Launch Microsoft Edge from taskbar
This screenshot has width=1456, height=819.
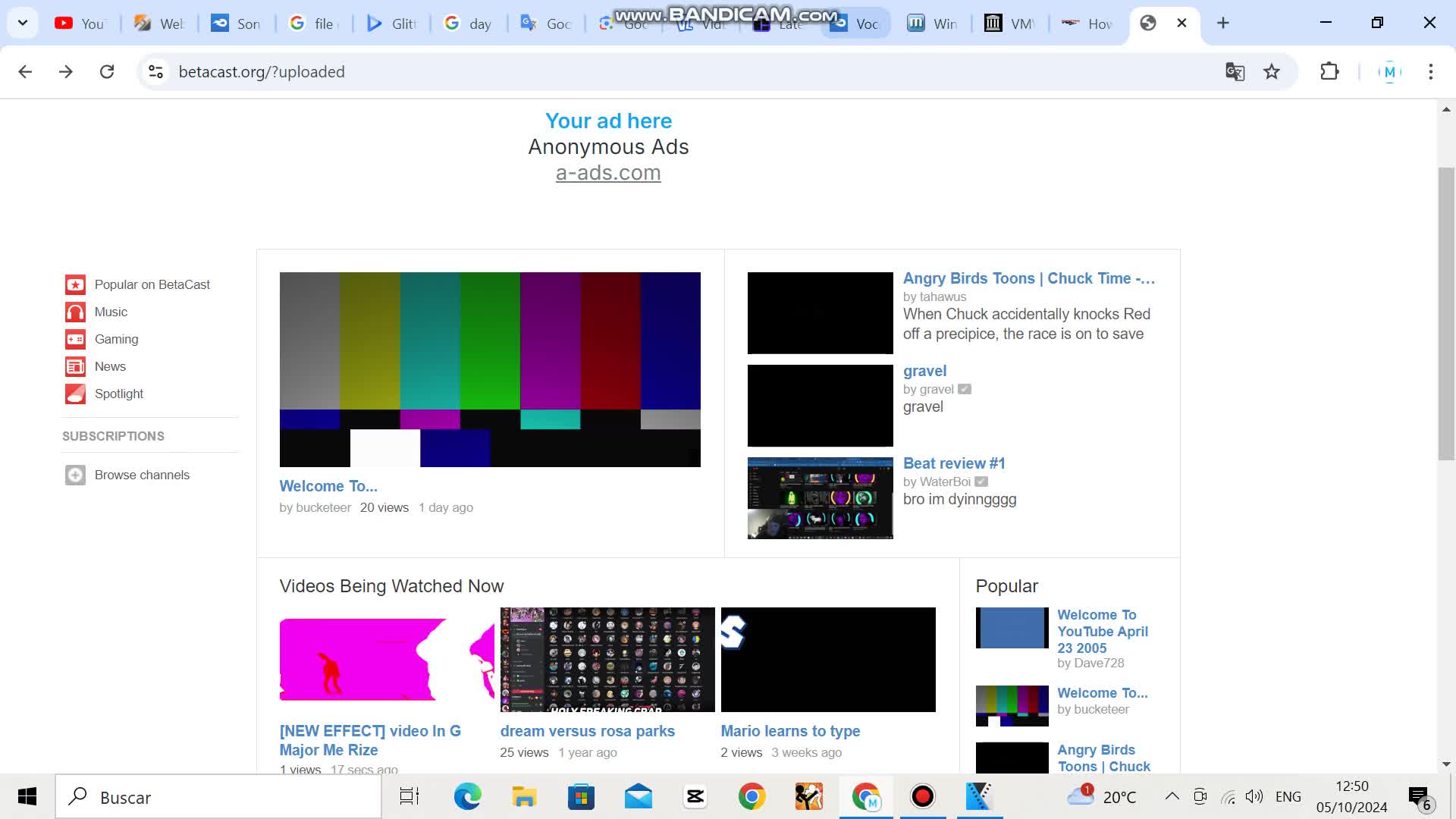tap(467, 796)
